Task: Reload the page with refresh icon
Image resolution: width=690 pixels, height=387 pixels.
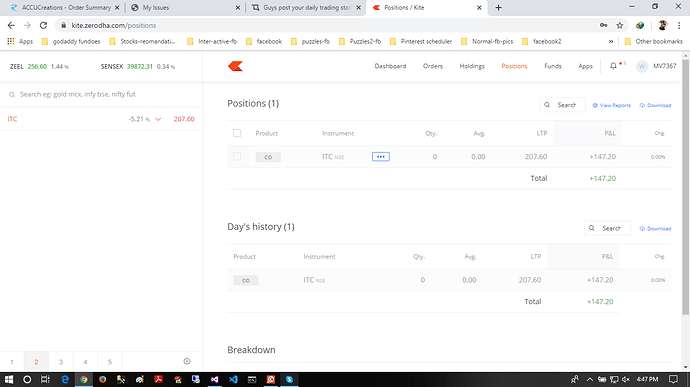Action: tap(43, 26)
